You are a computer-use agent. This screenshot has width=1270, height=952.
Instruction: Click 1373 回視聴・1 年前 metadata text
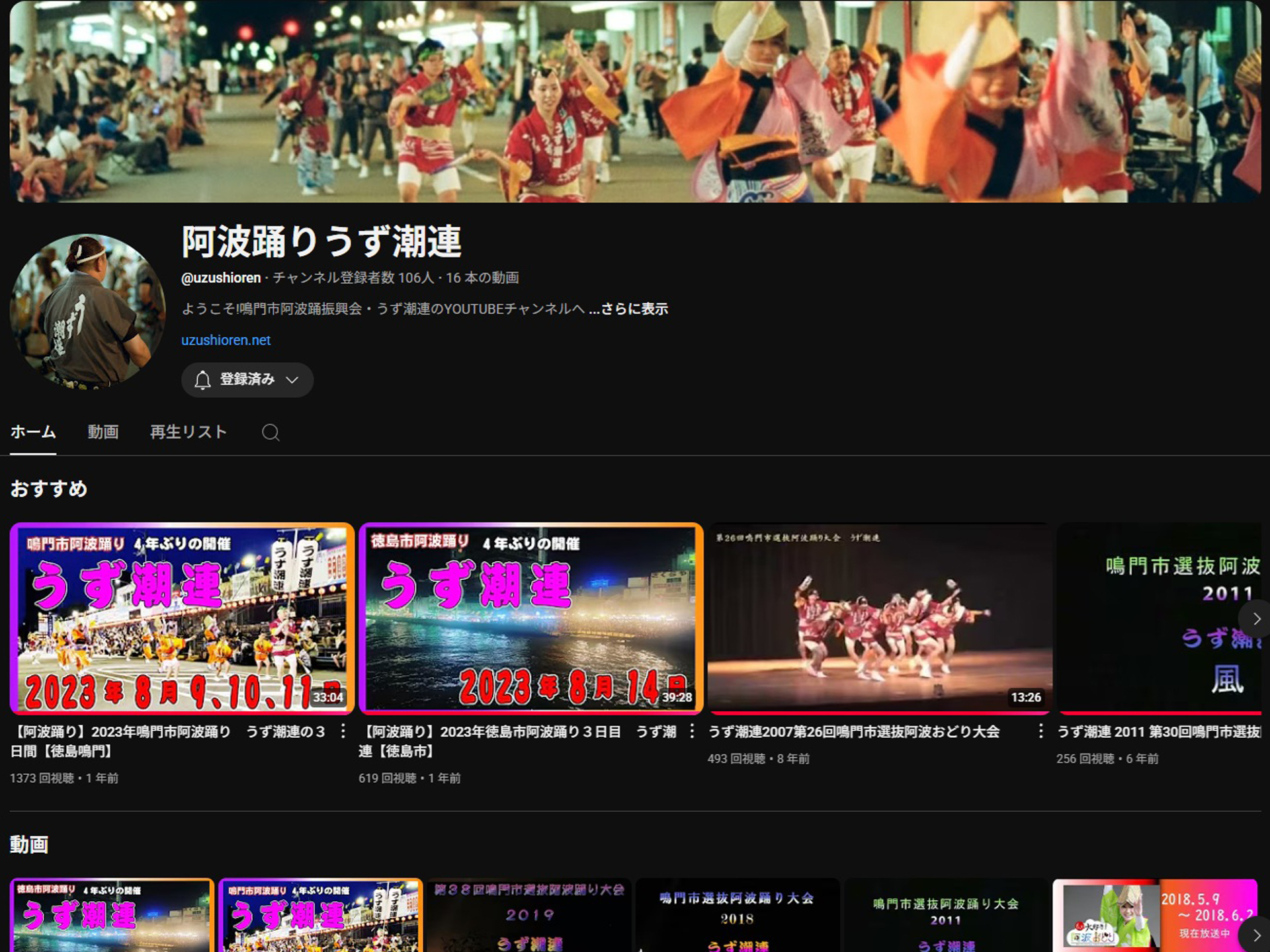[64, 778]
